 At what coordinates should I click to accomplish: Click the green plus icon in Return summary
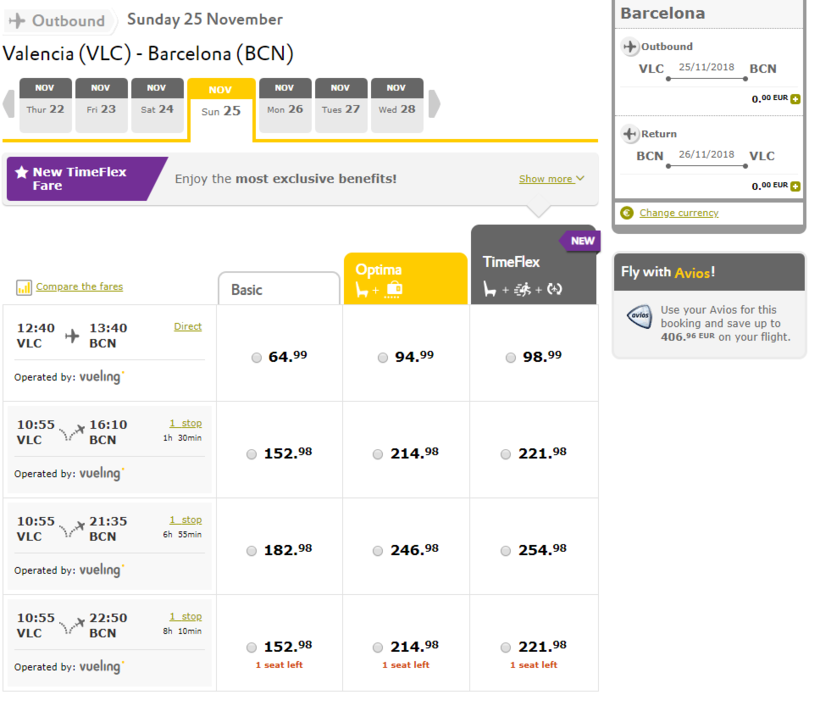coord(795,186)
